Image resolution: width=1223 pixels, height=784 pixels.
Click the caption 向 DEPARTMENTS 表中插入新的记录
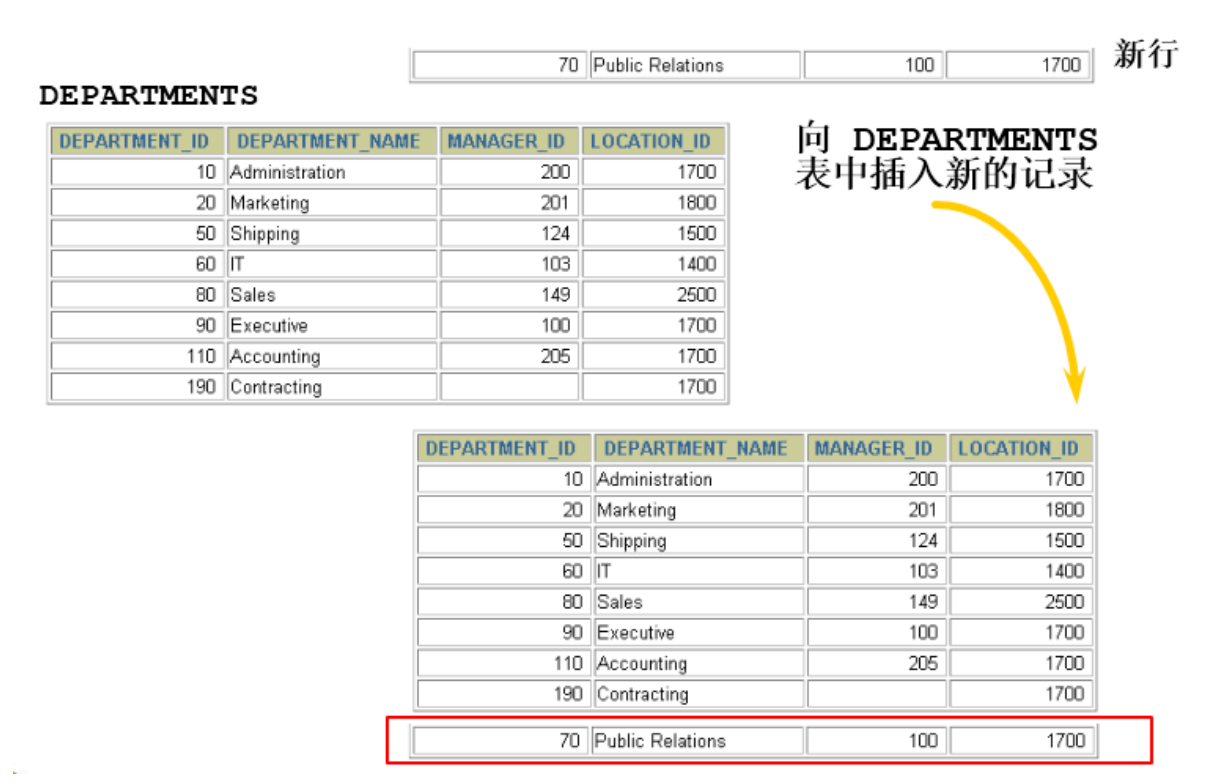pyautogui.click(x=946, y=157)
